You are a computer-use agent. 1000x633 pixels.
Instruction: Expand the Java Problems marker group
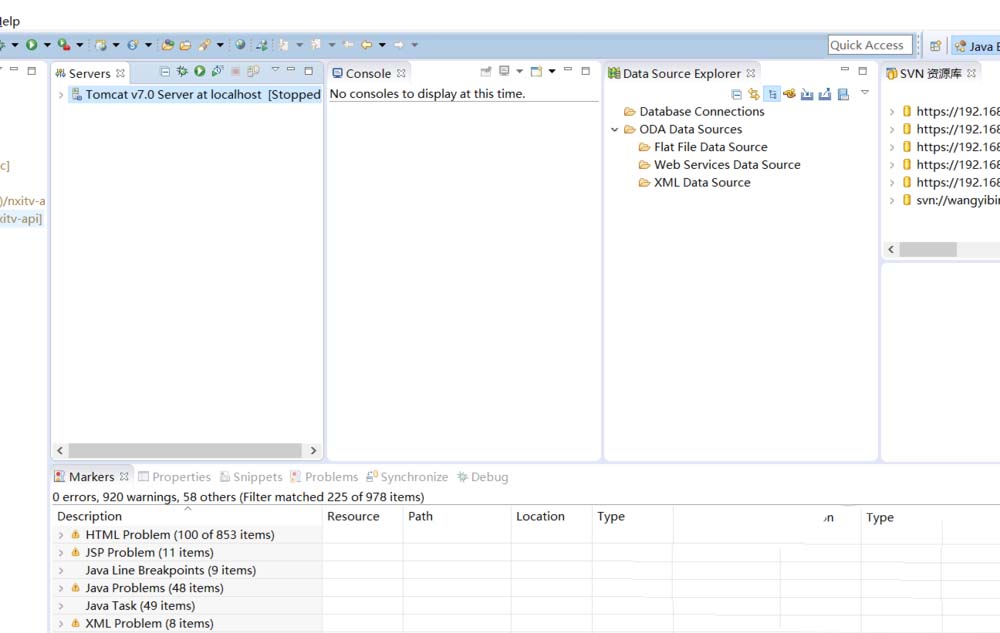point(61,588)
